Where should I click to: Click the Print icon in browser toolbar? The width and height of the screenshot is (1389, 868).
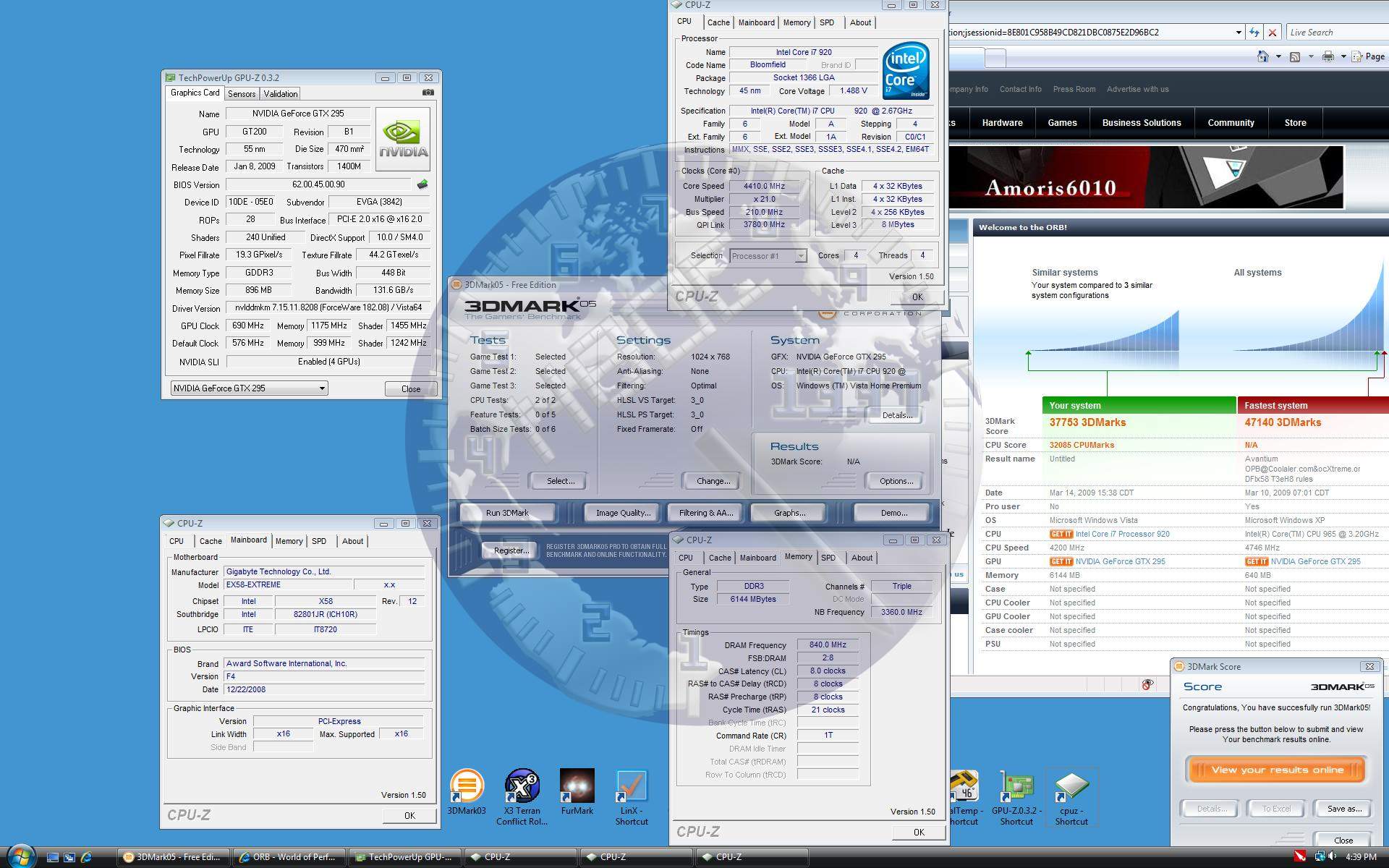click(x=1328, y=56)
